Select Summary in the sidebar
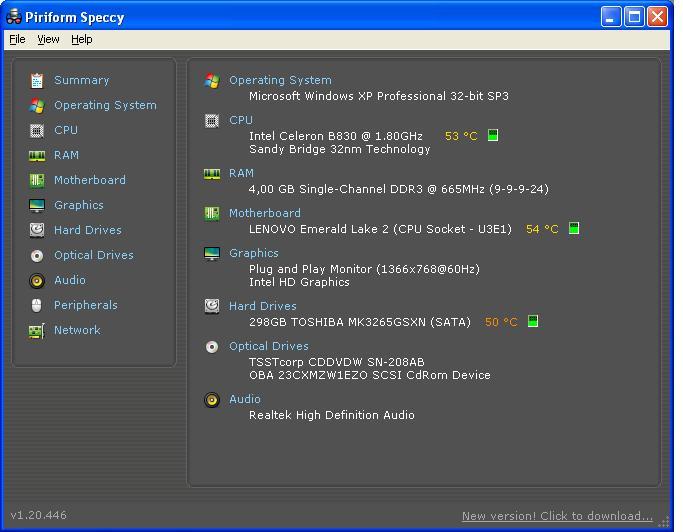 click(81, 80)
